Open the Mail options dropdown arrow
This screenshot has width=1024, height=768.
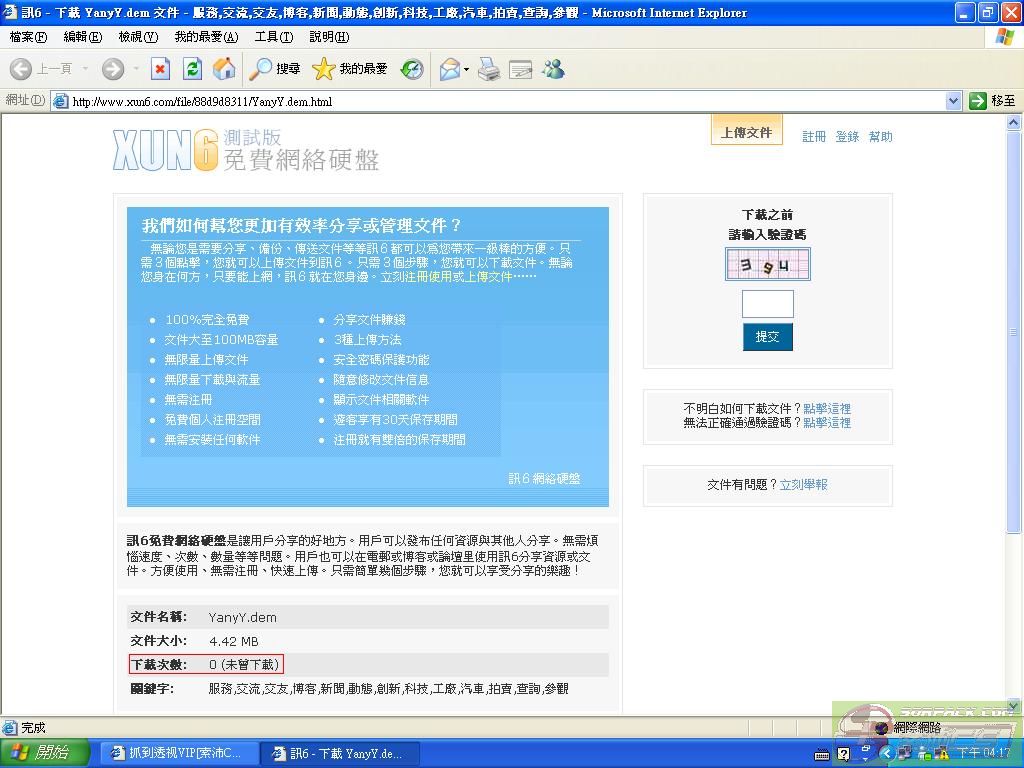466,69
